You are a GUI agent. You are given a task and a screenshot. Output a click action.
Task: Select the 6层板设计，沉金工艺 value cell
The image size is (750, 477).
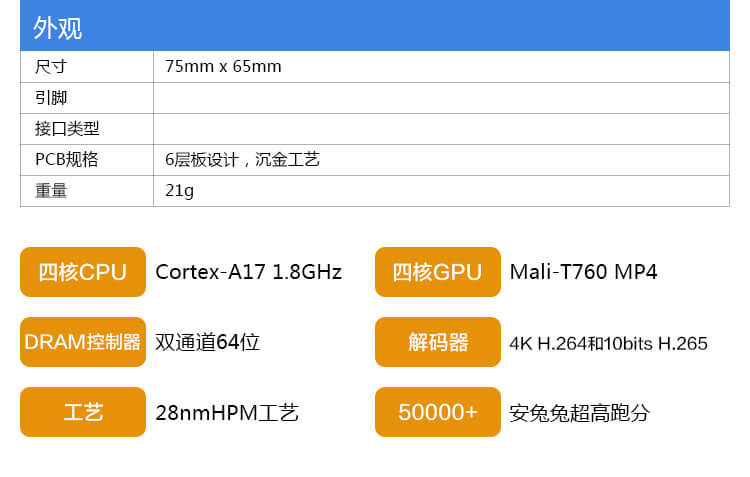point(242,160)
